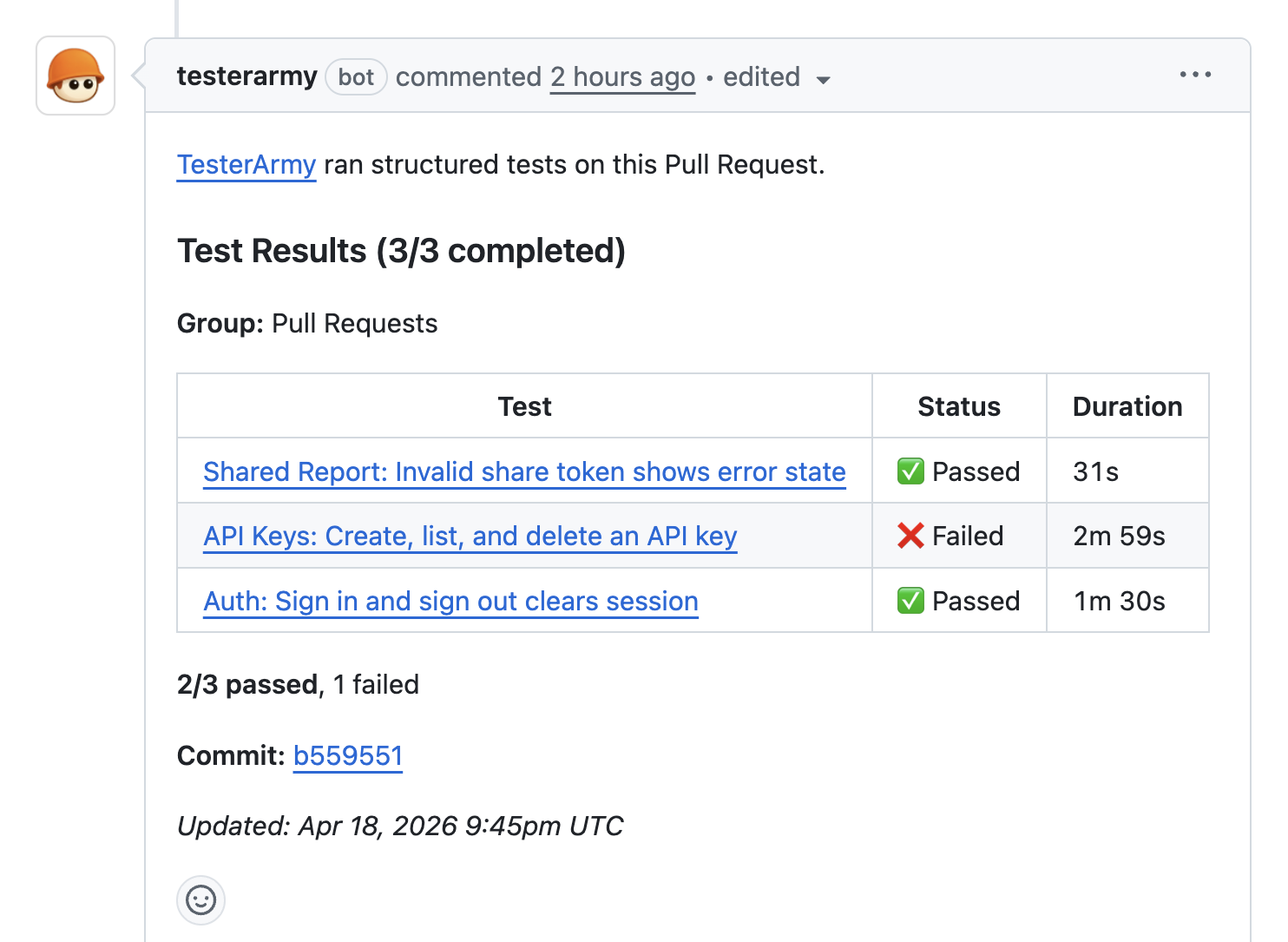Click the comment connector arrow near the avatar
This screenshot has width=1288, height=942.
pyautogui.click(x=138, y=76)
